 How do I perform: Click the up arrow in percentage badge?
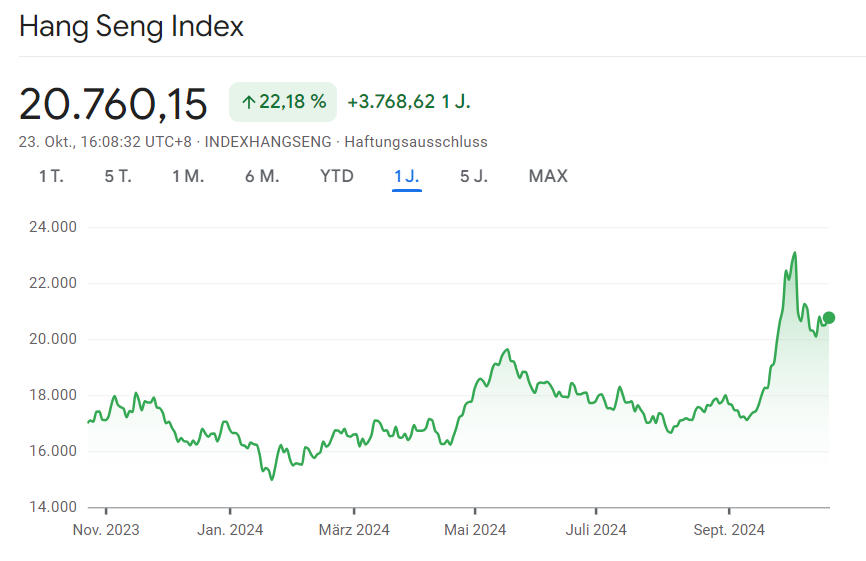point(249,102)
